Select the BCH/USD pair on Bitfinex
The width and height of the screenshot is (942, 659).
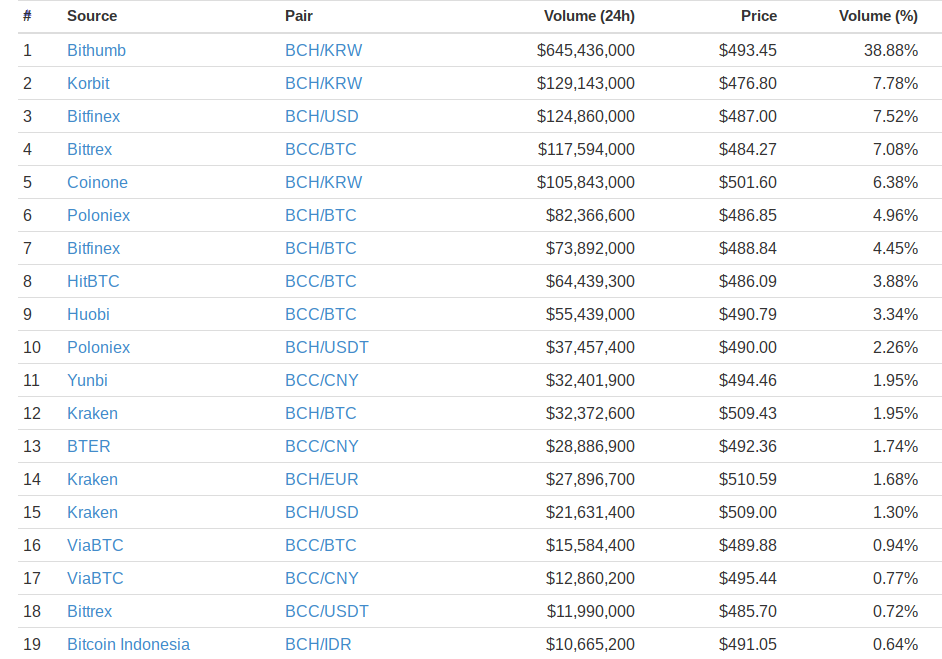(321, 117)
